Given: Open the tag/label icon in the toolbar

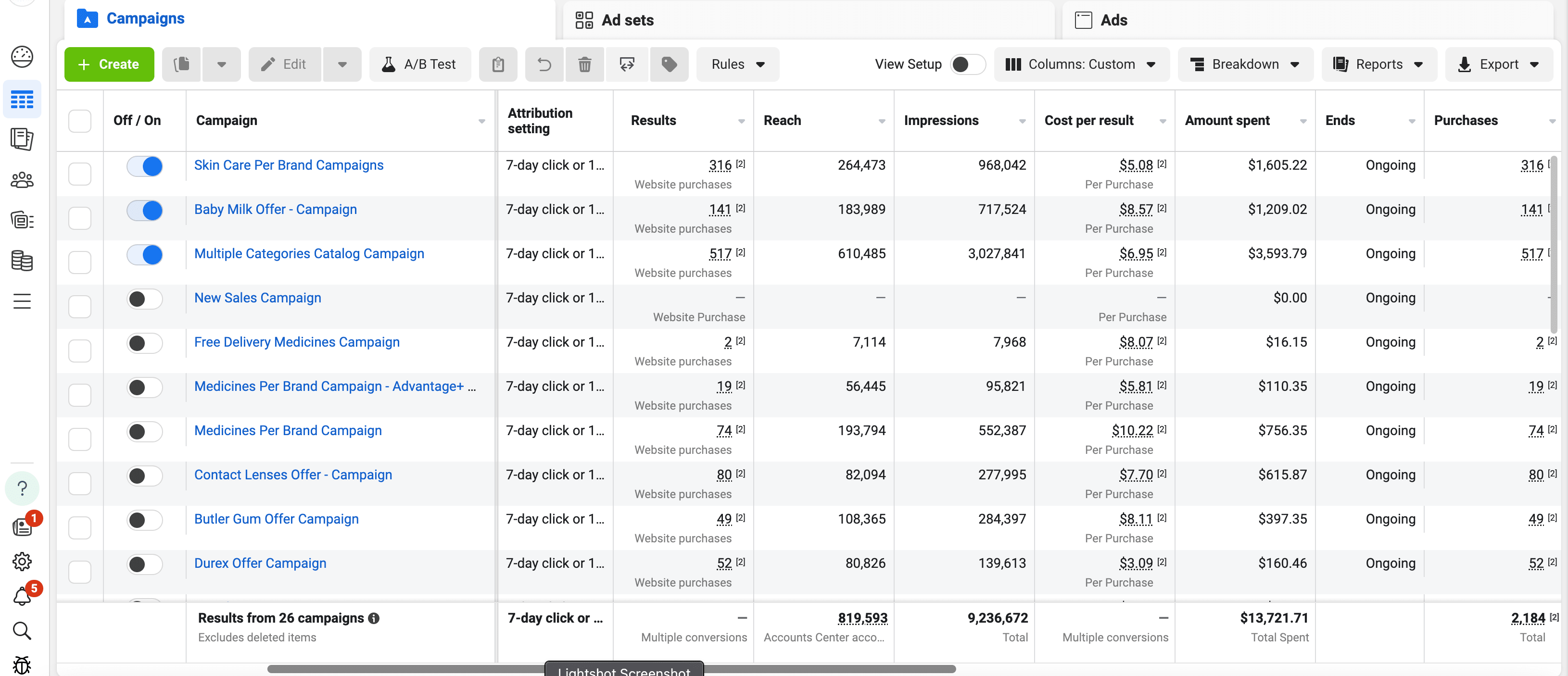Looking at the screenshot, I should click(669, 64).
